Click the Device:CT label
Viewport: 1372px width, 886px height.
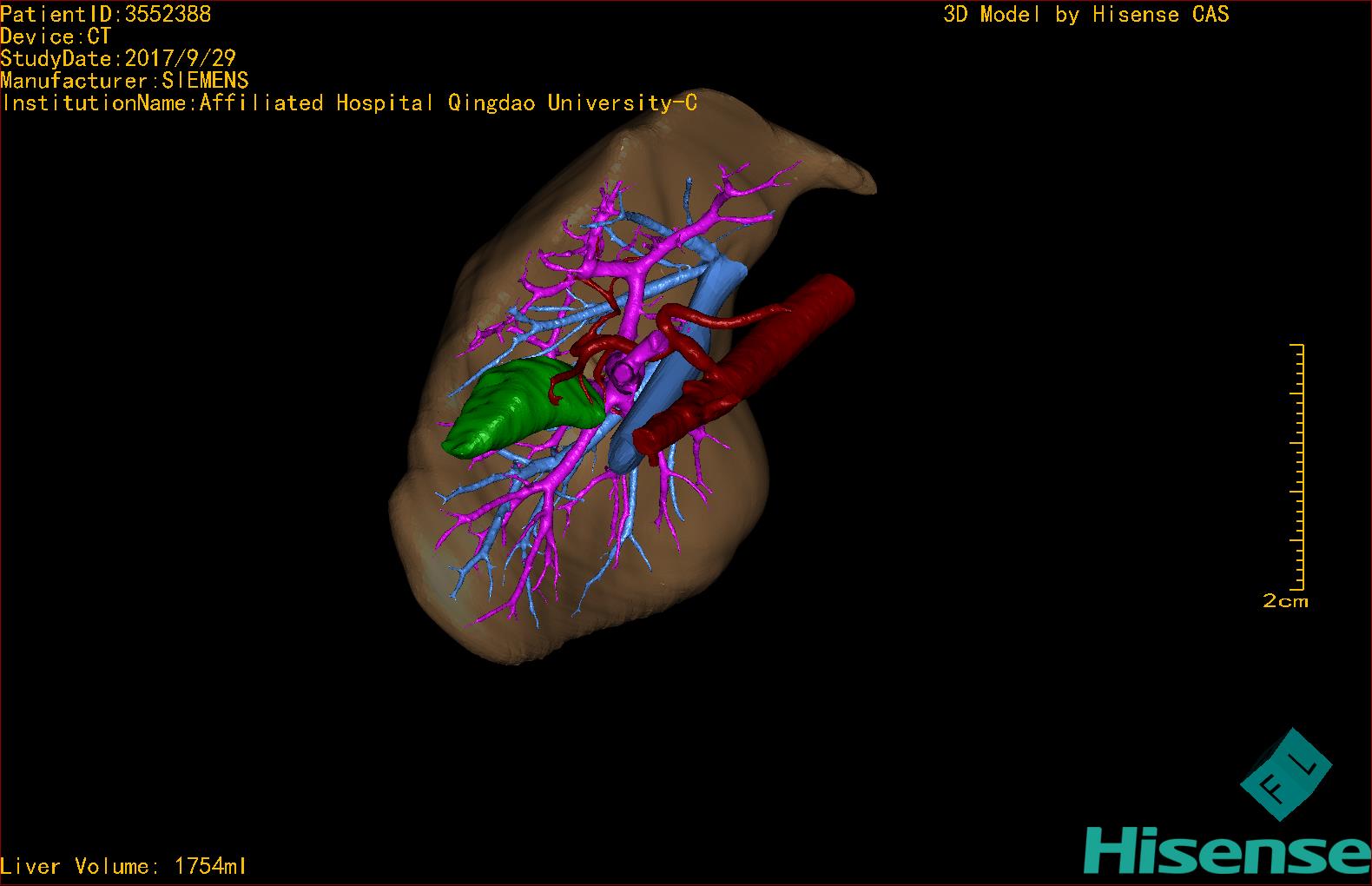[56, 36]
